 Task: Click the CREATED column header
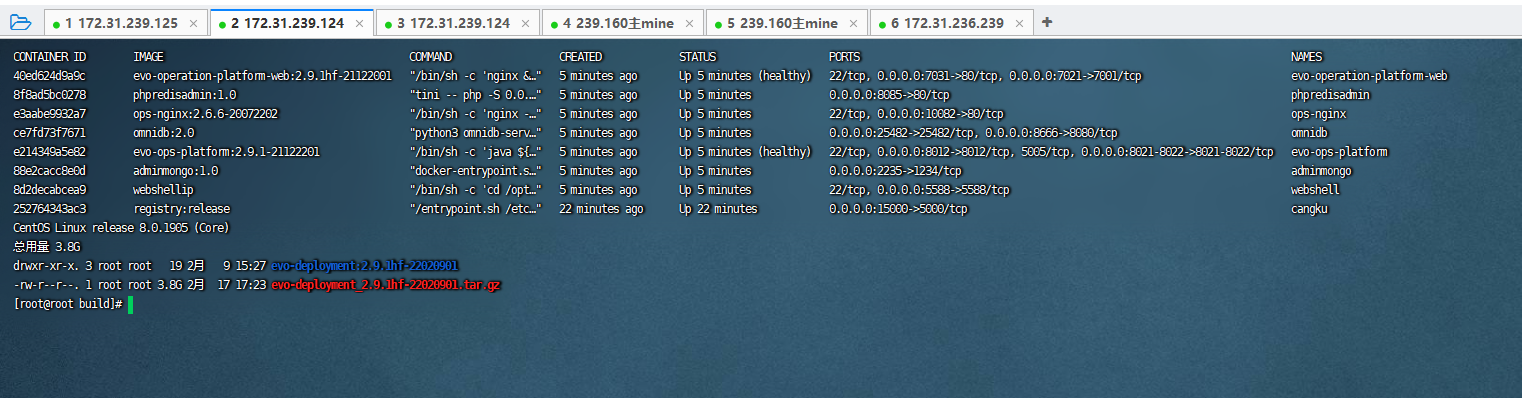(581, 57)
